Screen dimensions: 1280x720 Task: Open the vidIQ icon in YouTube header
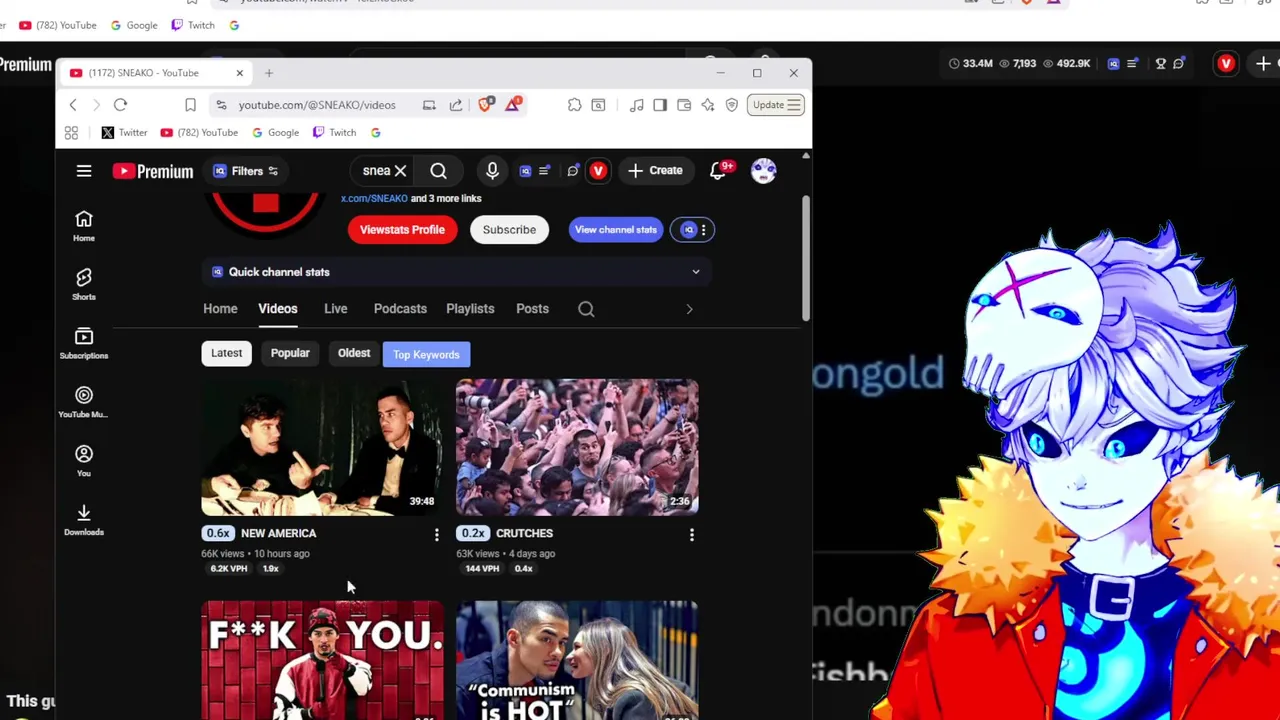[x=525, y=171]
